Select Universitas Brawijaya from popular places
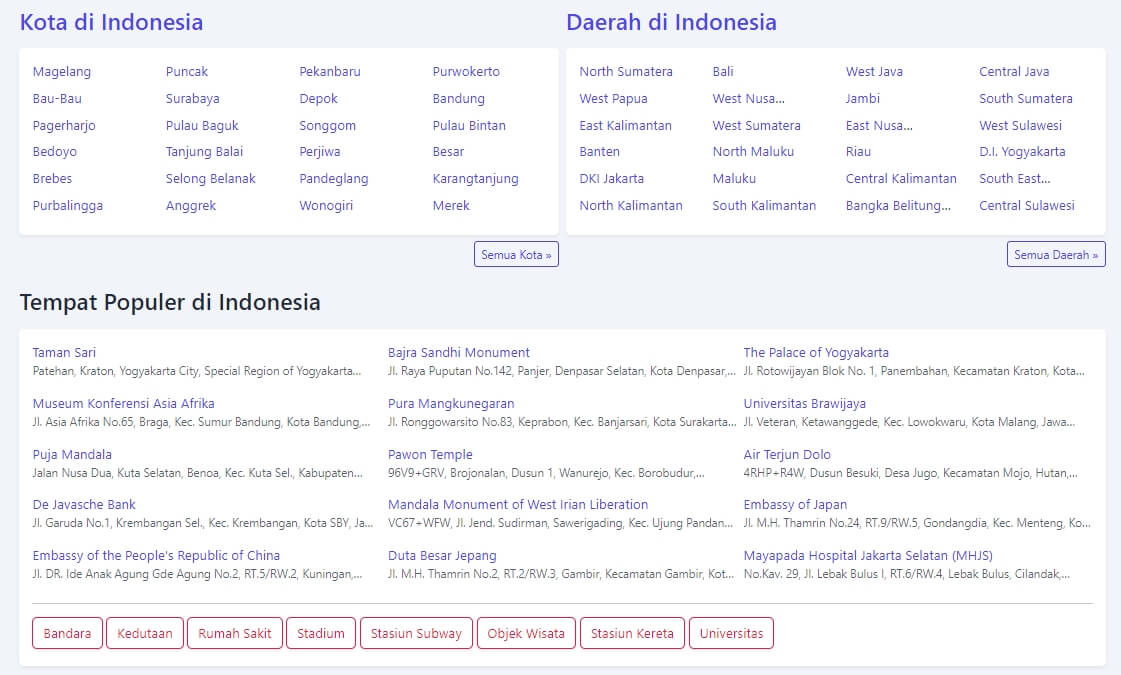The width and height of the screenshot is (1121, 675). [806, 403]
